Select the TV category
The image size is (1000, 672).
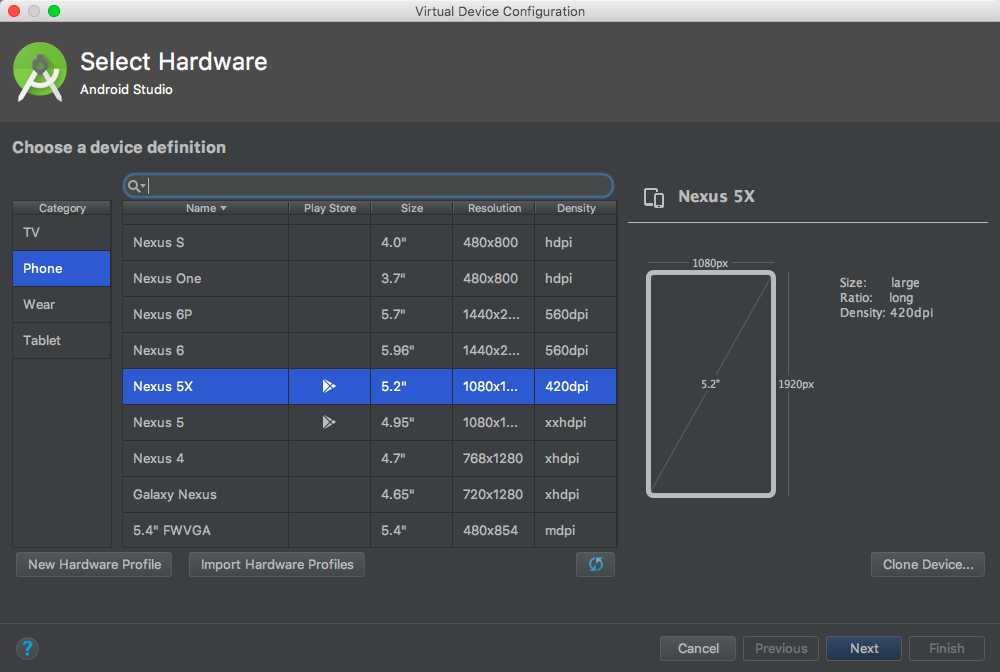tap(61, 232)
